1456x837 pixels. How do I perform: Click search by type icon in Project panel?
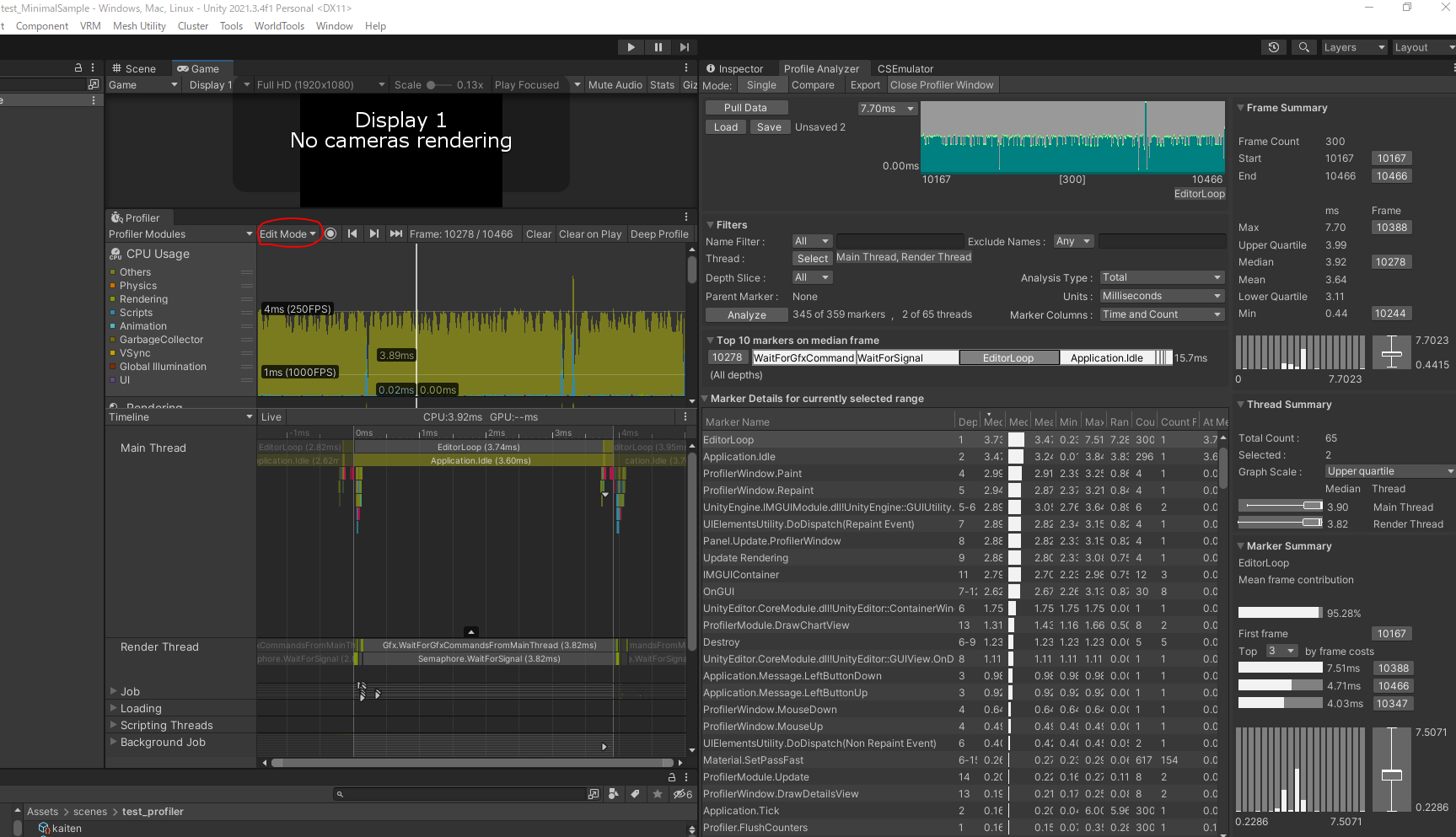point(613,794)
